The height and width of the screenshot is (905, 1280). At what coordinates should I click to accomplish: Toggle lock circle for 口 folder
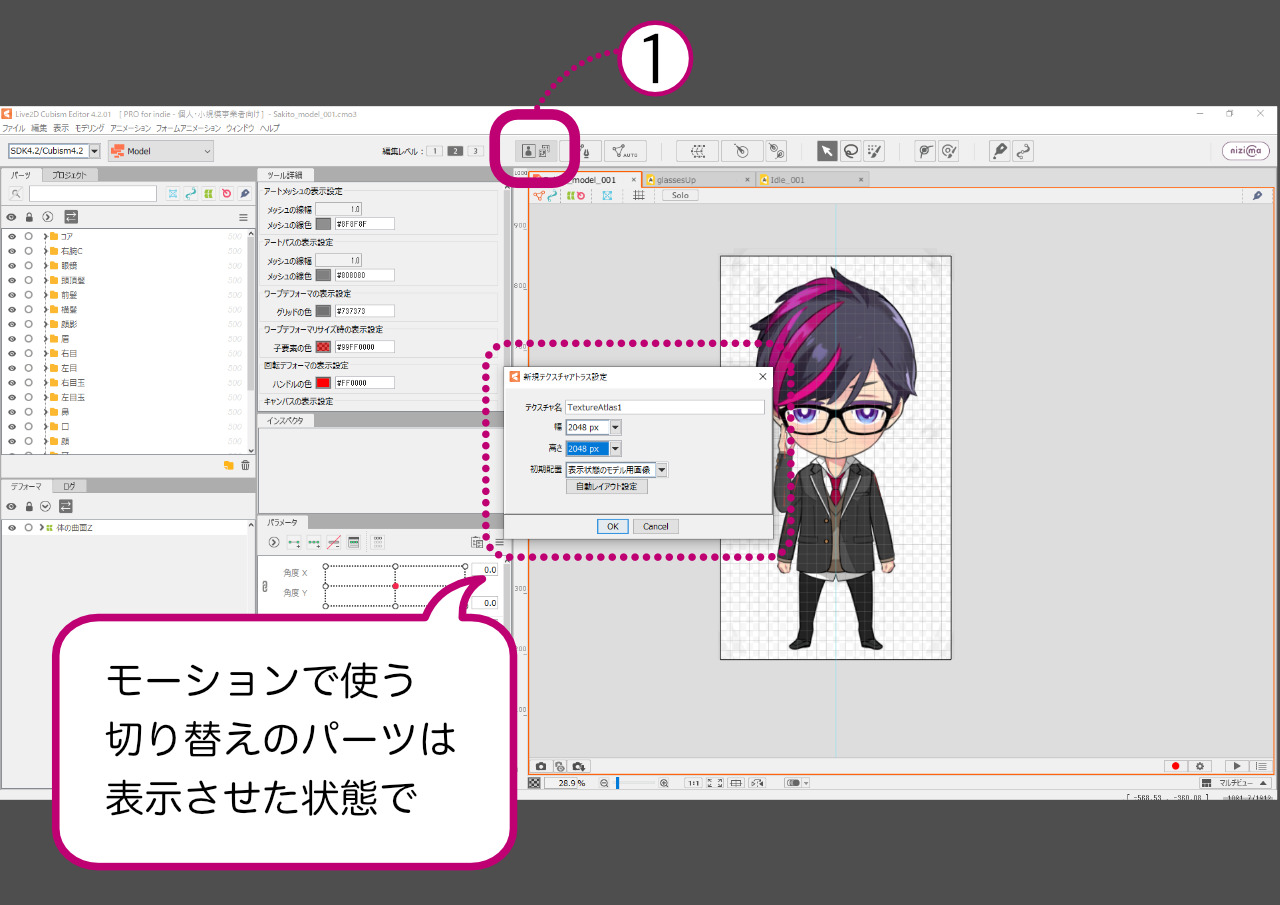pyautogui.click(x=29, y=426)
